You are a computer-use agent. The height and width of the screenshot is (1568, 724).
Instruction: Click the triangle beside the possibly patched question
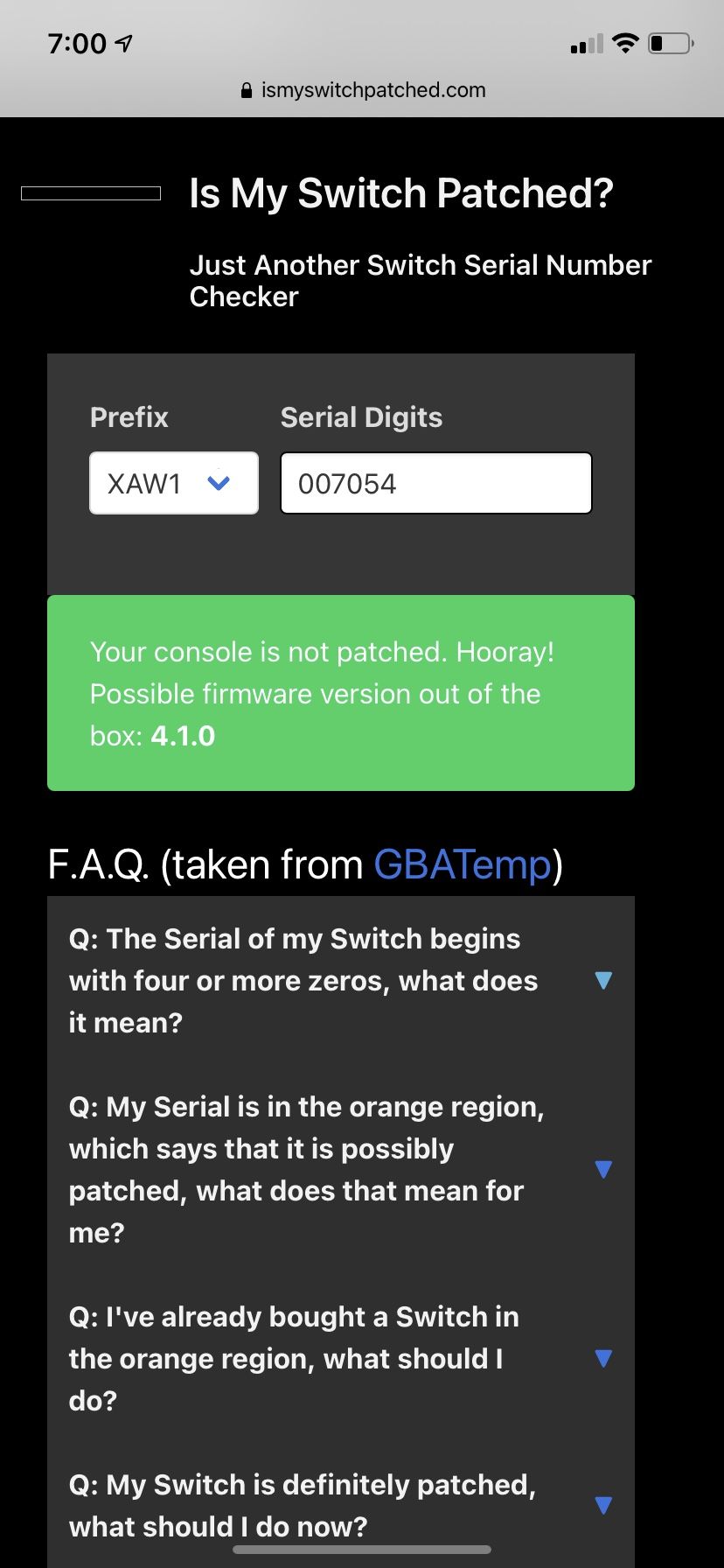603,1169
